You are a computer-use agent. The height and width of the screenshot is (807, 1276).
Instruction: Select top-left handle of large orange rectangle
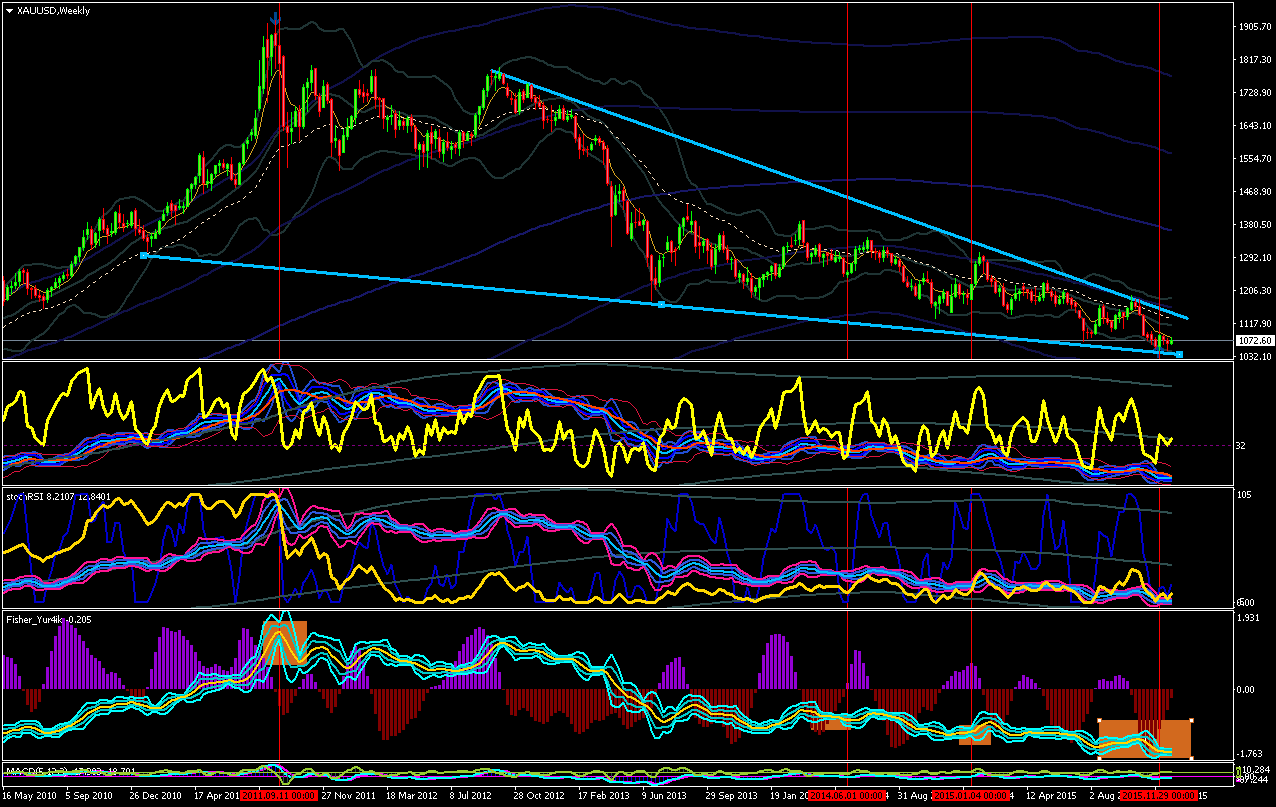pos(1099,720)
